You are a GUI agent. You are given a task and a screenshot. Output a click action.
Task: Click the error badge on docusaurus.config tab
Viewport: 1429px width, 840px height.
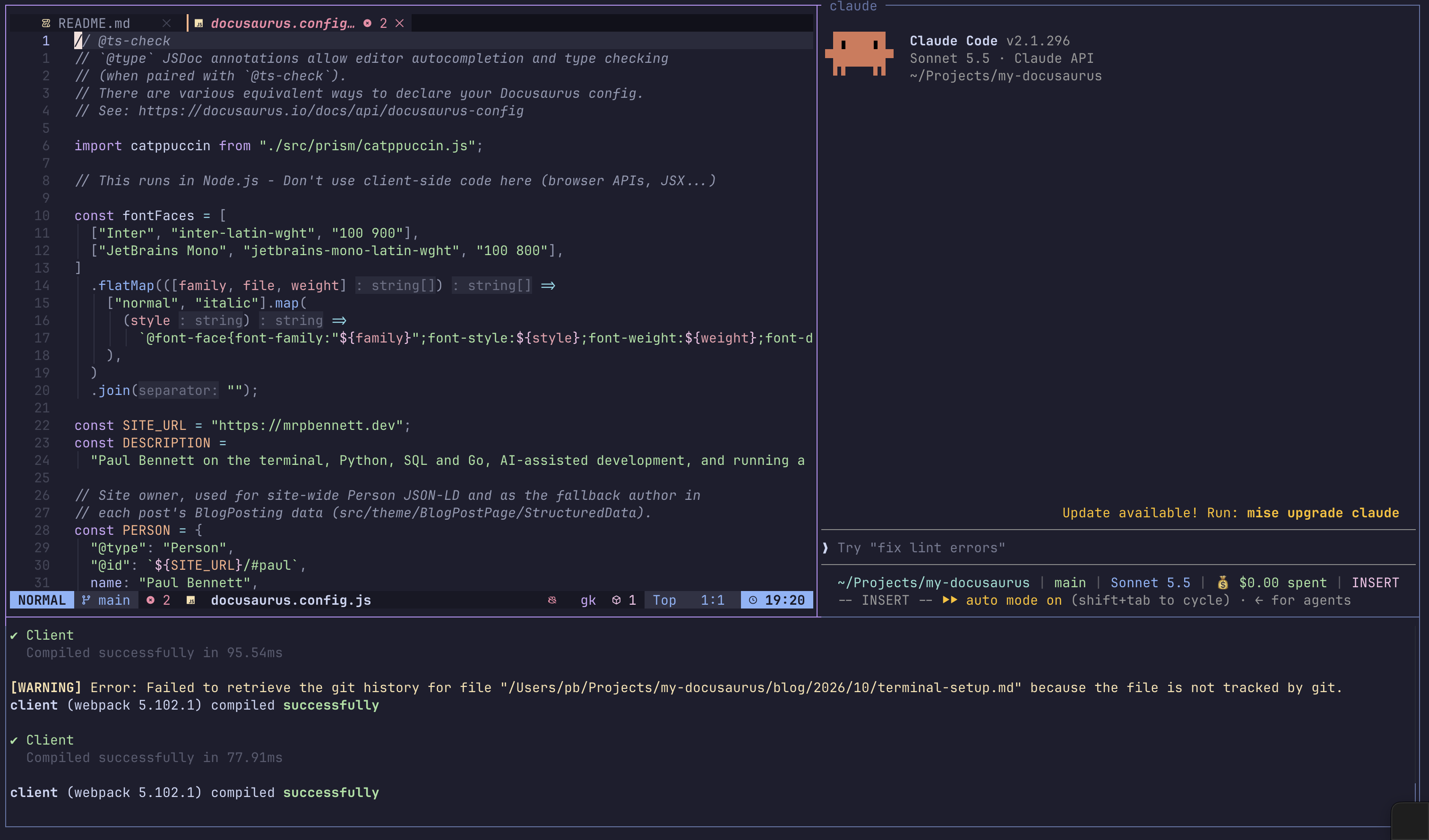(368, 23)
